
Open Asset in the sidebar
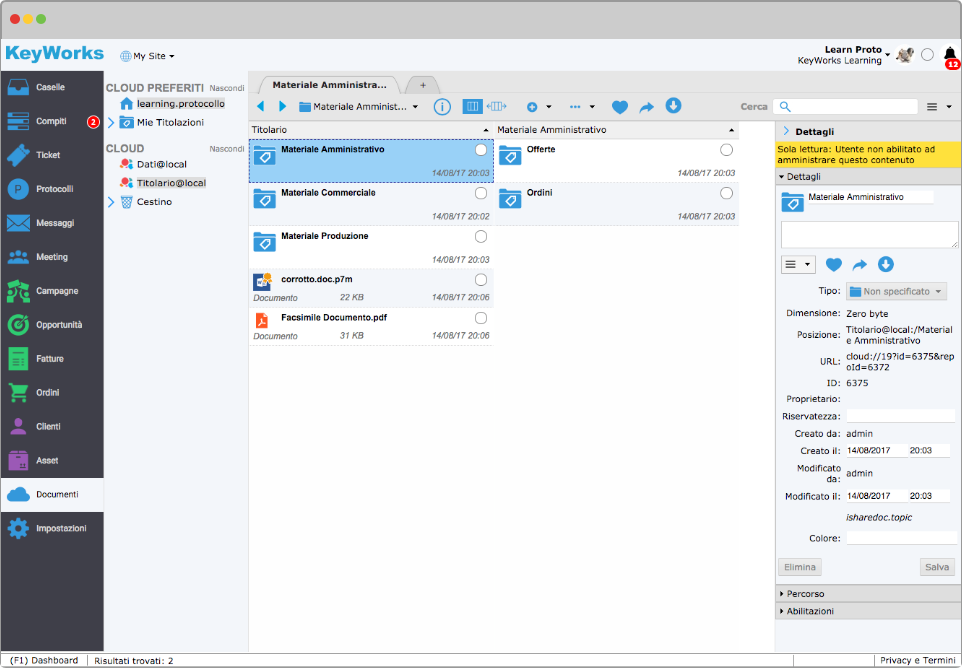pyautogui.click(x=52, y=461)
